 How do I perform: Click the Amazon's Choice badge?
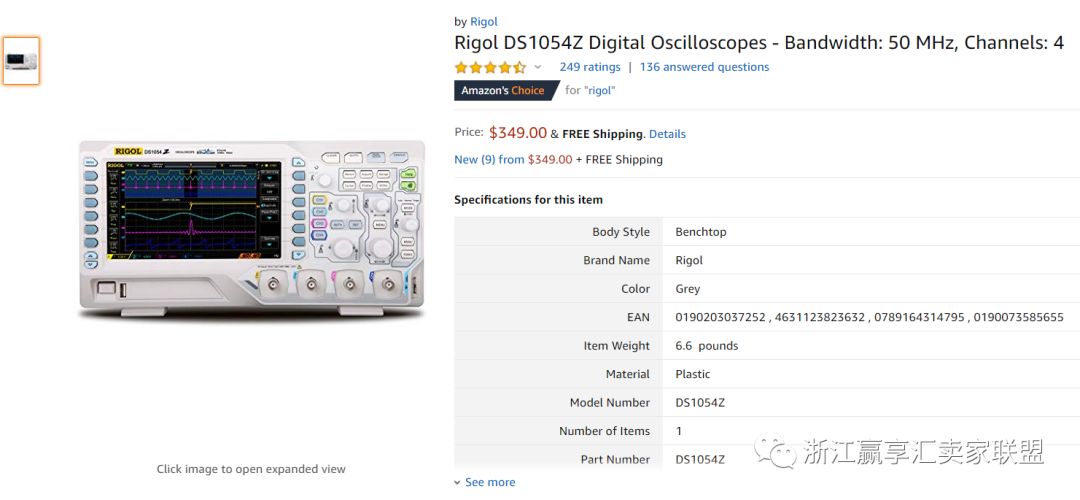click(504, 90)
